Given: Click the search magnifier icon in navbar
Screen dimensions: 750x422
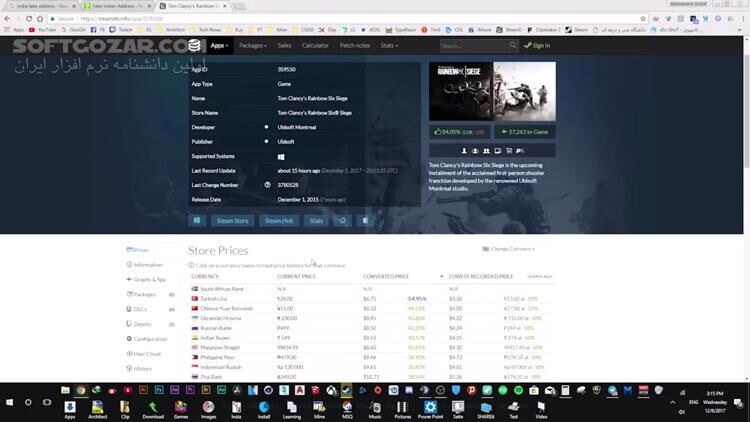Looking at the screenshot, I should pos(515,45).
